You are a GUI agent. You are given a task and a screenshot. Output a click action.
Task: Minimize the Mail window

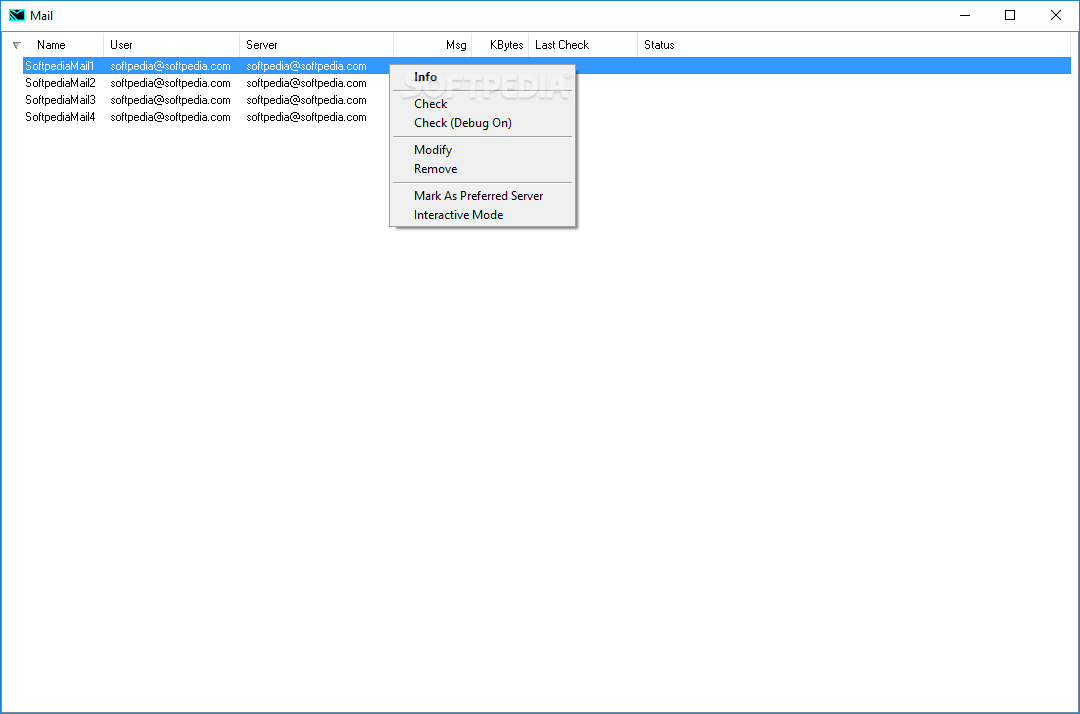click(964, 15)
